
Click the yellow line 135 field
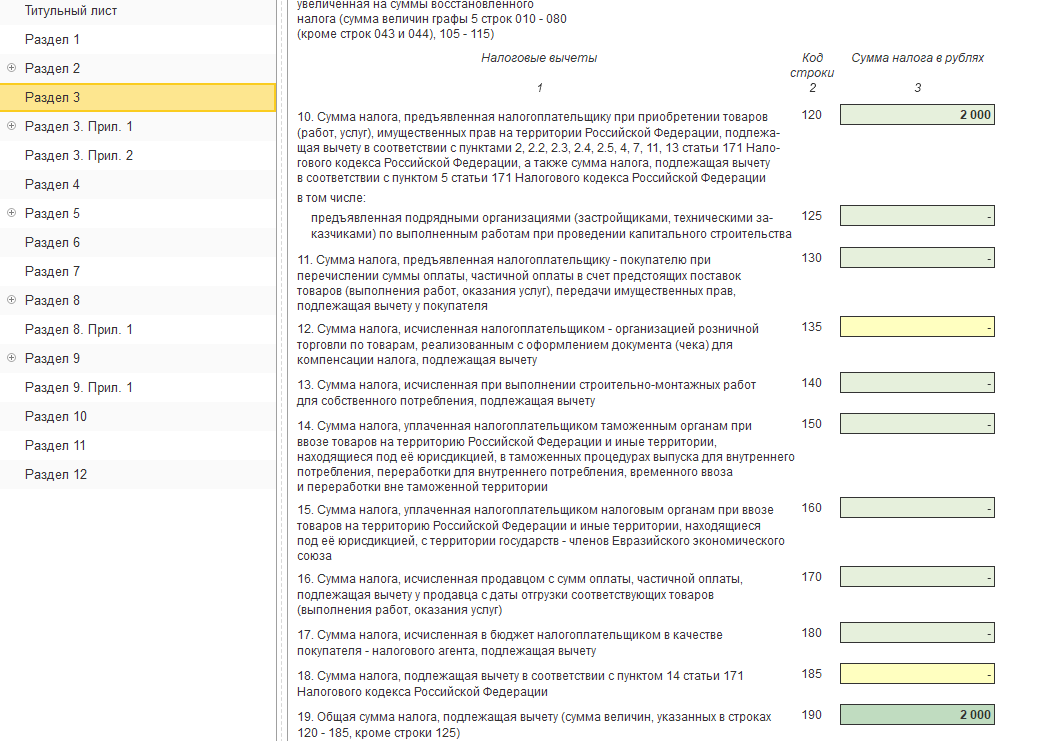click(x=917, y=327)
